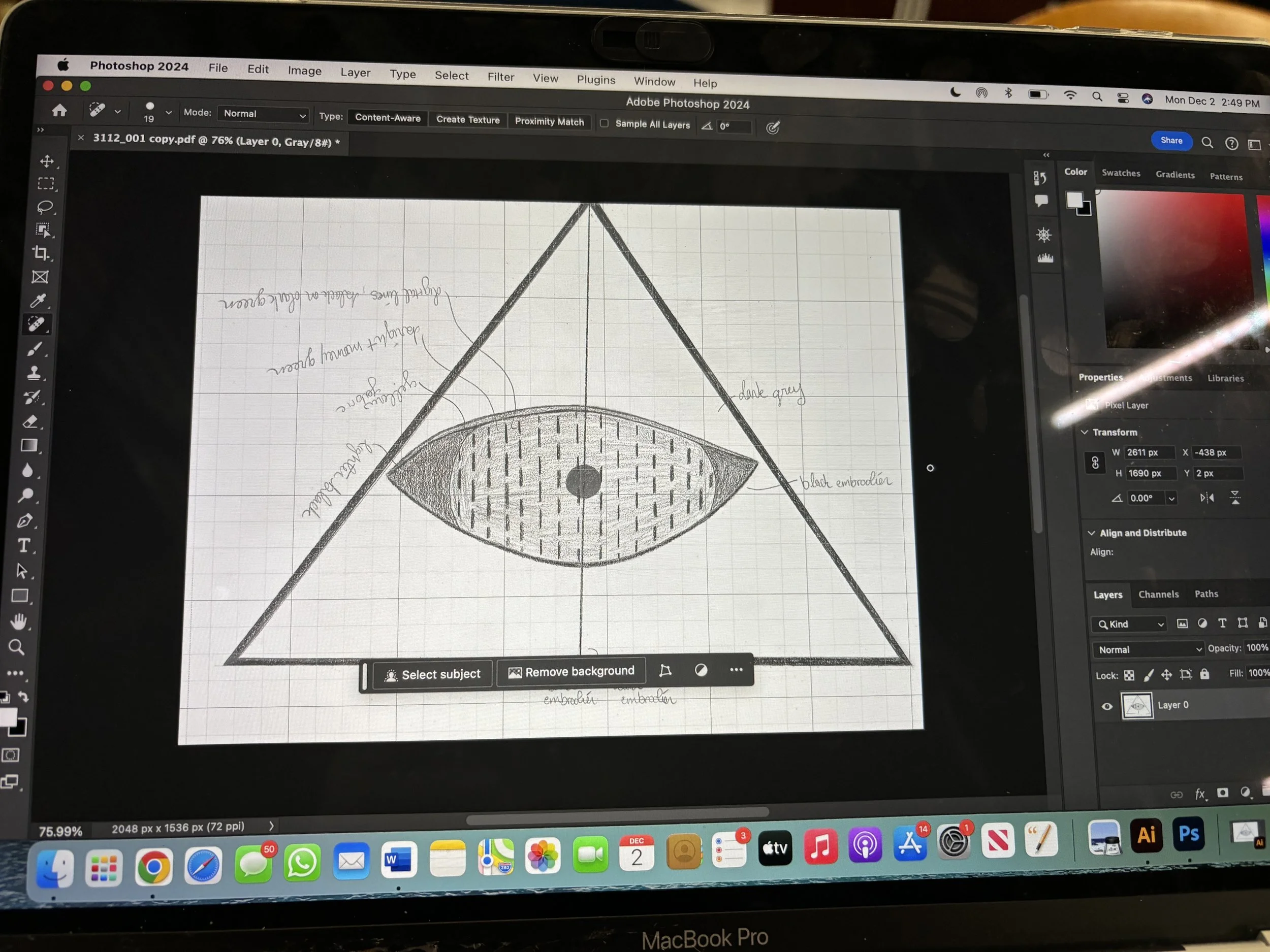Select the Clone Stamp tool
Screen dimensions: 1270x952
(x=34, y=373)
